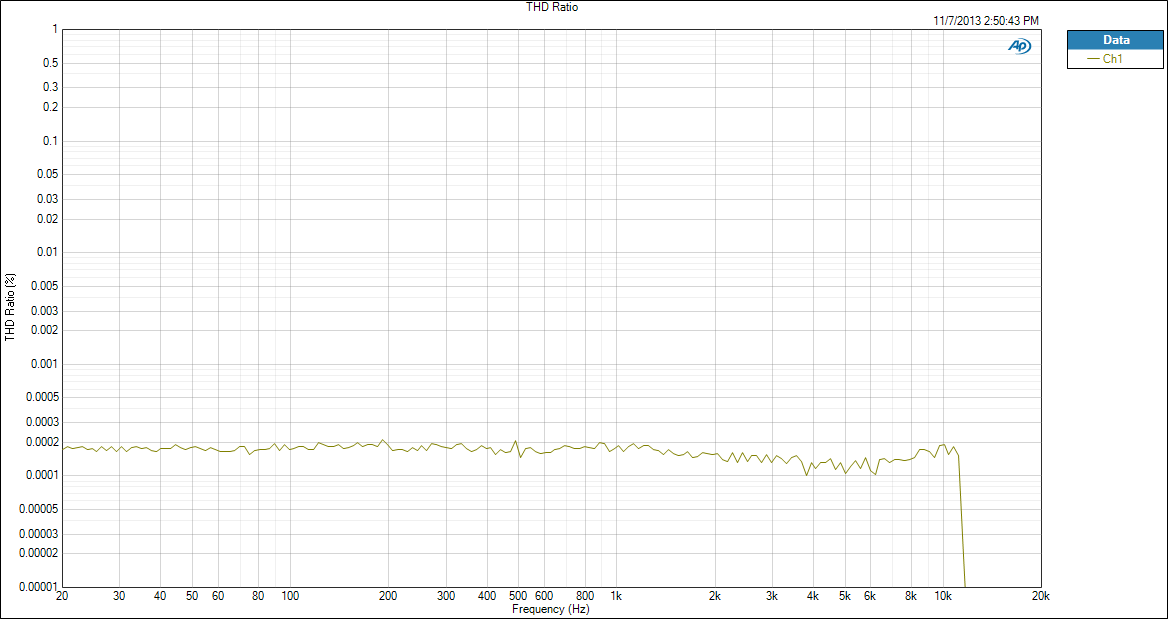Click the 50 frequency tick label

click(192, 597)
